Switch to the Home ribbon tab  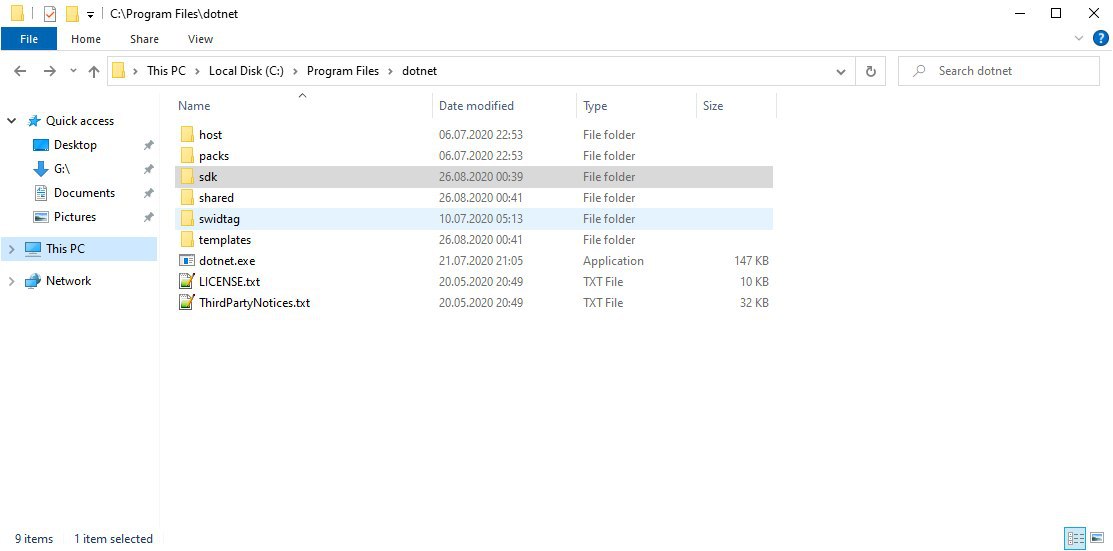coord(86,39)
